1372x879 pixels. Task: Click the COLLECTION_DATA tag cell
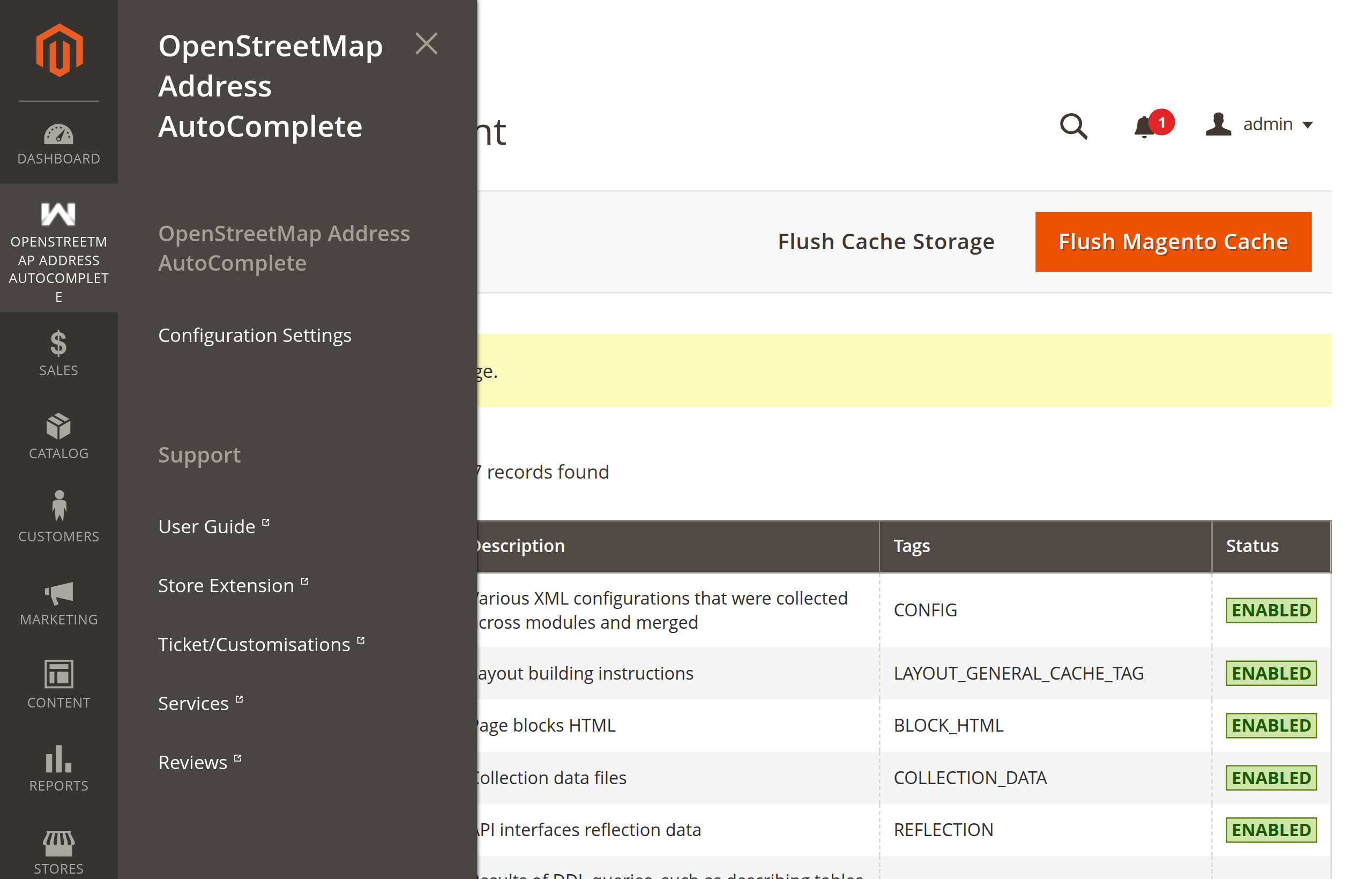[970, 777]
